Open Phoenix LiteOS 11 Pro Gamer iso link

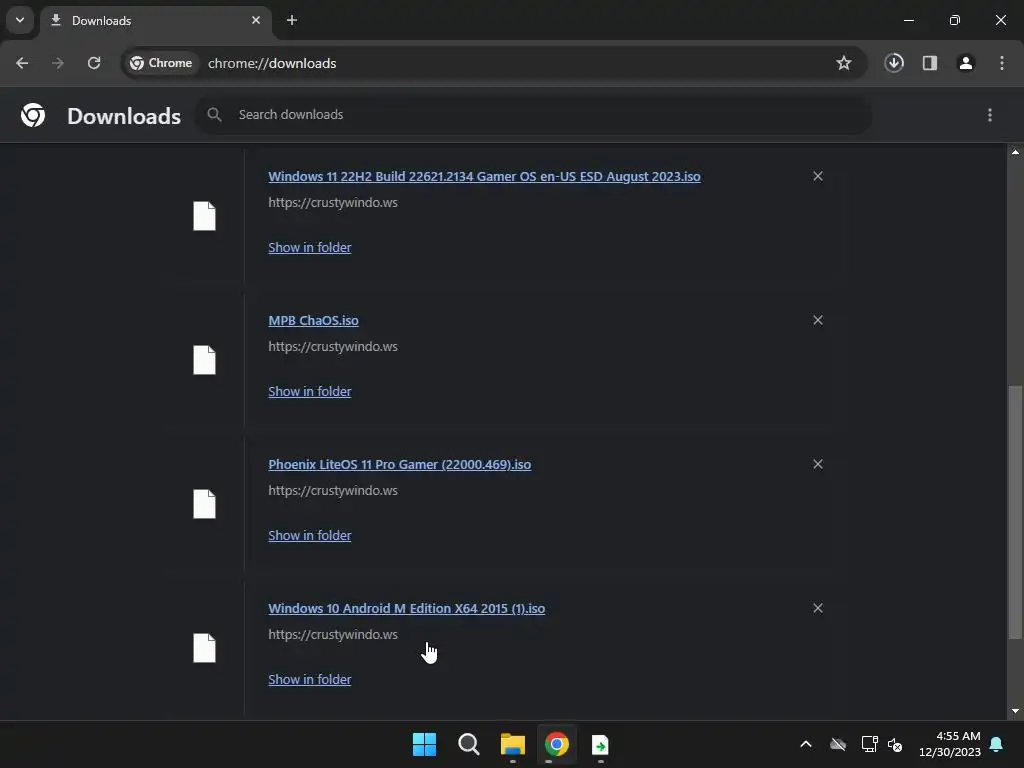tap(400, 464)
